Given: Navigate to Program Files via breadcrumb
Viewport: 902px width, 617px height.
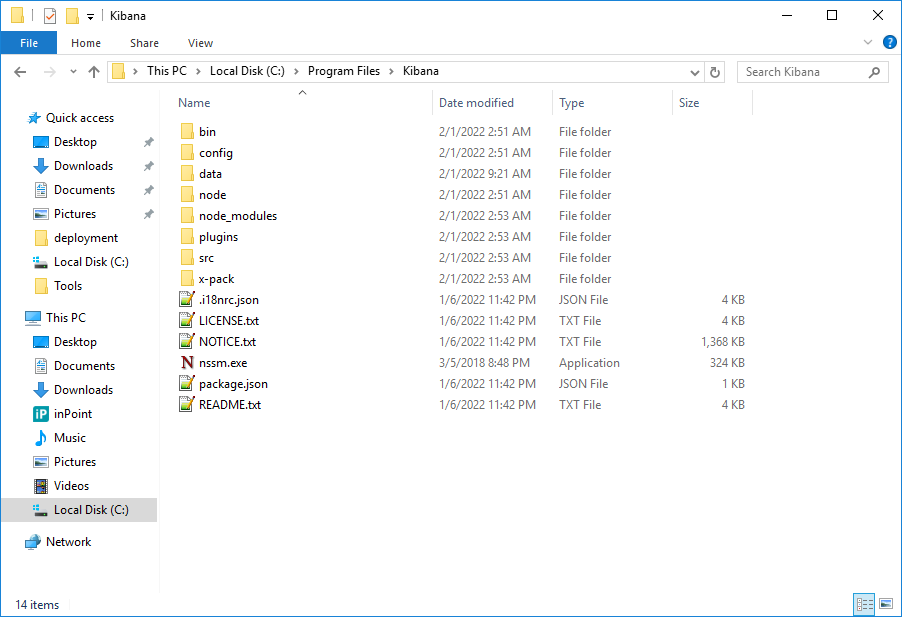Looking at the screenshot, I should click(x=344, y=71).
